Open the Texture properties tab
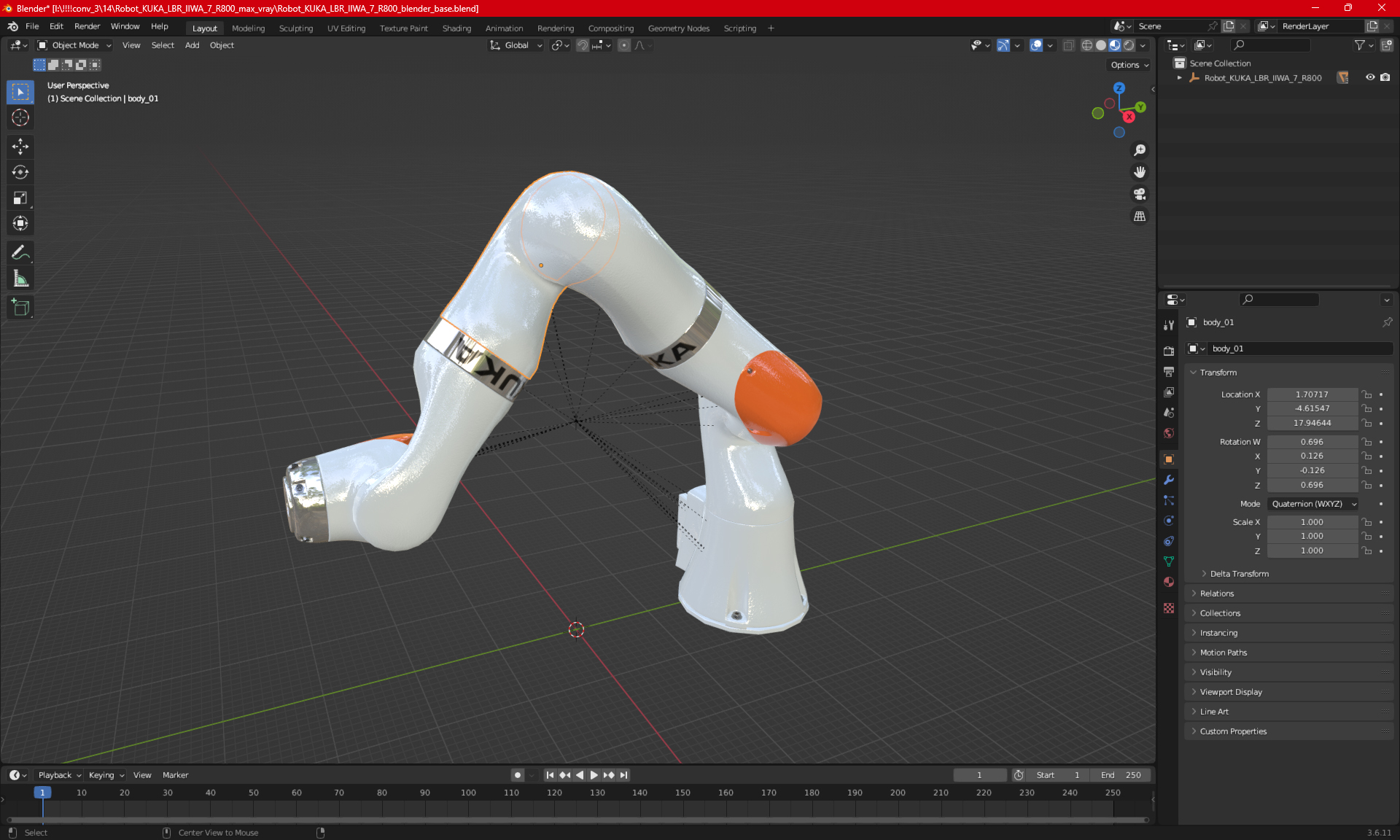This screenshot has height=840, width=1400. pyautogui.click(x=1169, y=608)
